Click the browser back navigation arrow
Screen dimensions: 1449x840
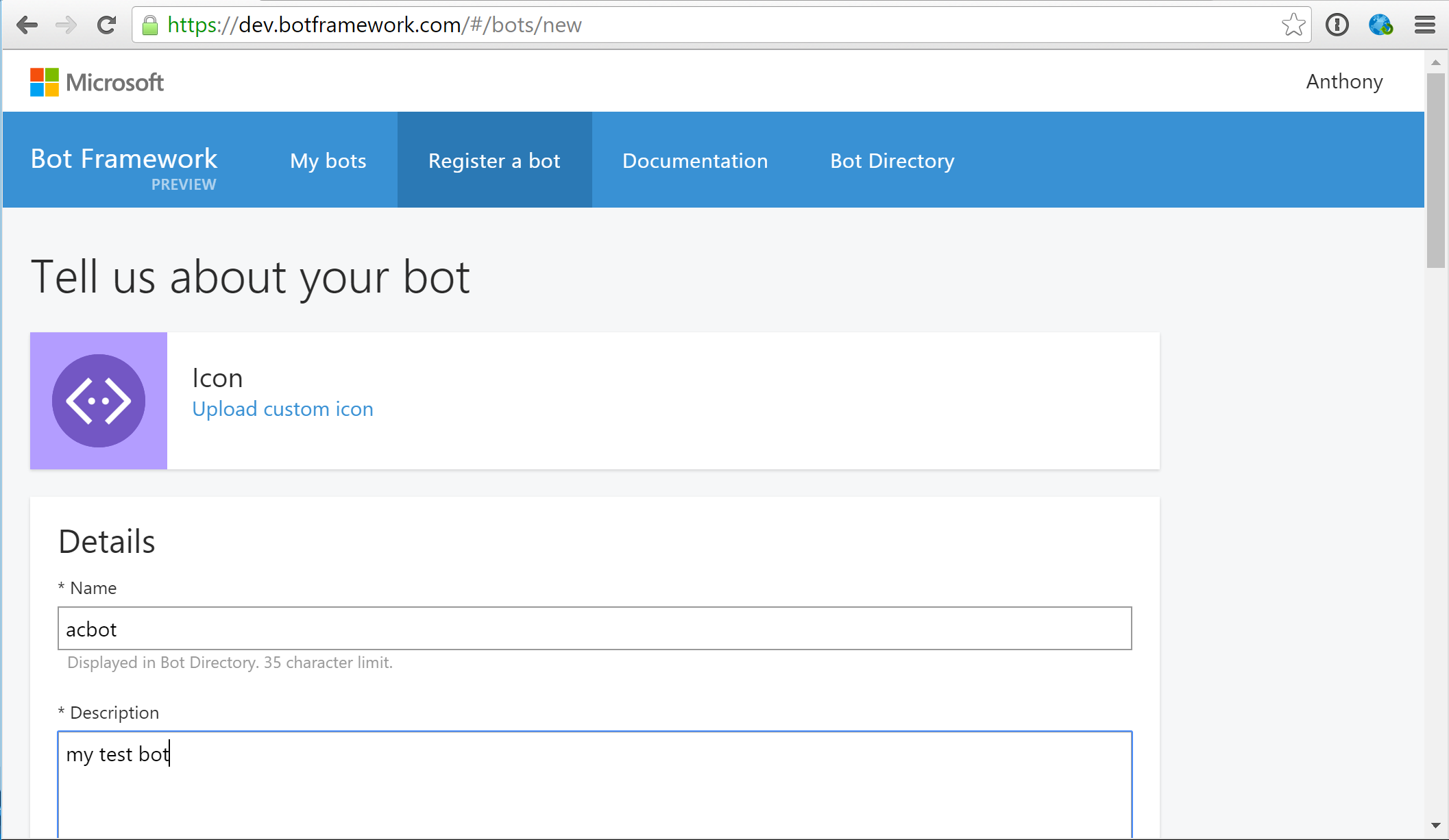[x=27, y=24]
